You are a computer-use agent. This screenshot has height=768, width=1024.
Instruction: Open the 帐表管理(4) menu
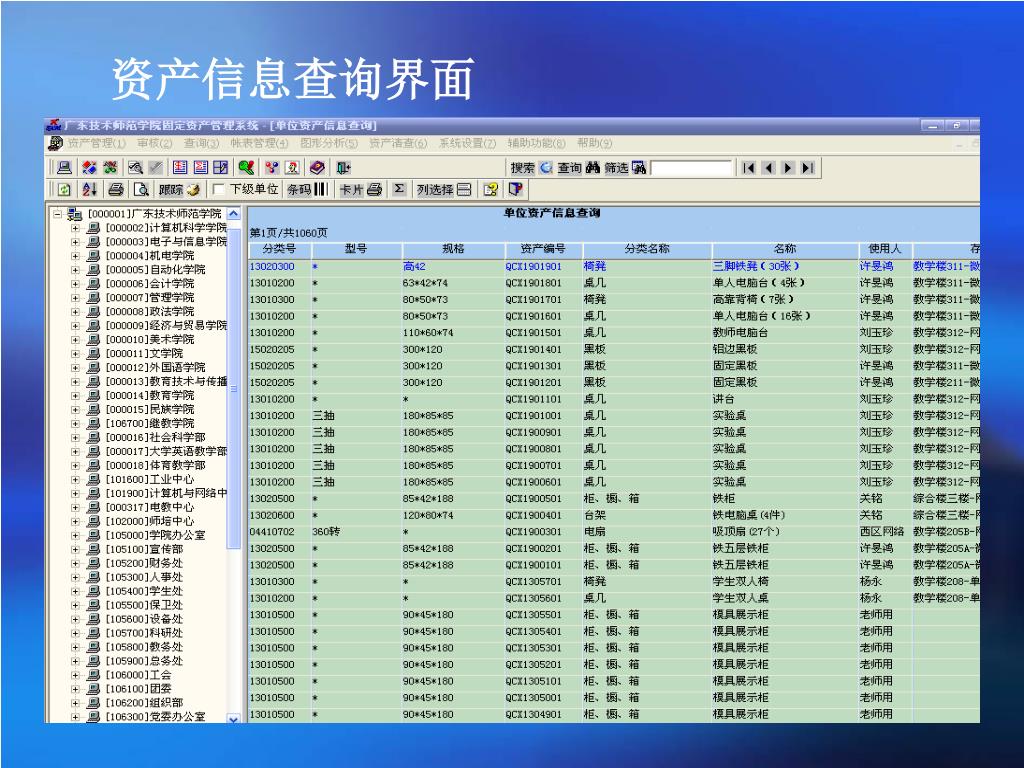[x=259, y=143]
